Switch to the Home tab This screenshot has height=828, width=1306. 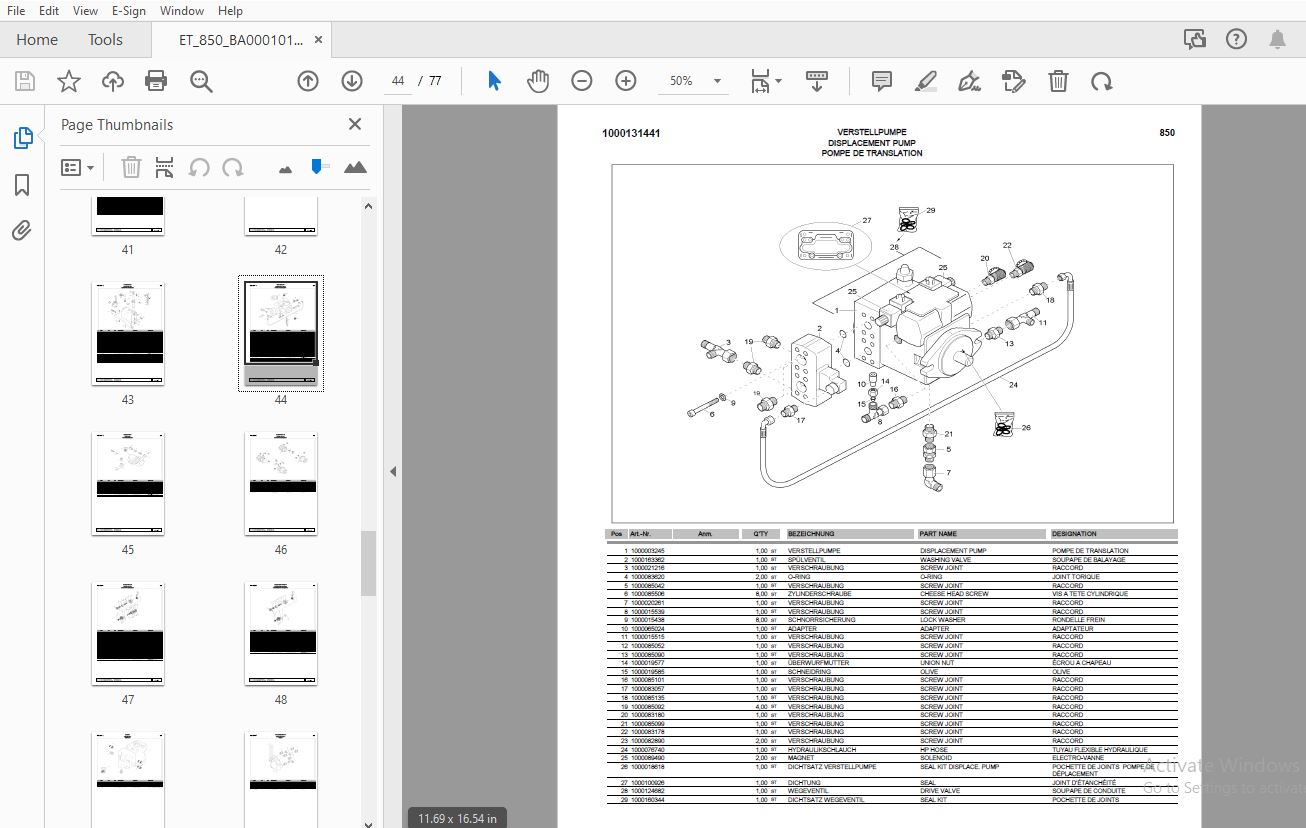[x=37, y=40]
